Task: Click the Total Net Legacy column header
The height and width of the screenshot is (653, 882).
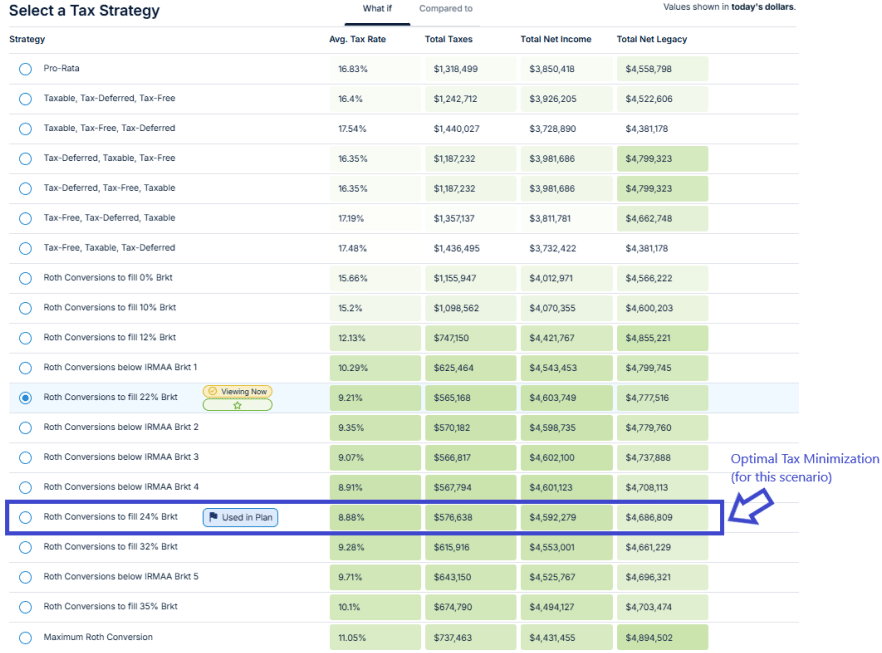Action: tap(651, 39)
